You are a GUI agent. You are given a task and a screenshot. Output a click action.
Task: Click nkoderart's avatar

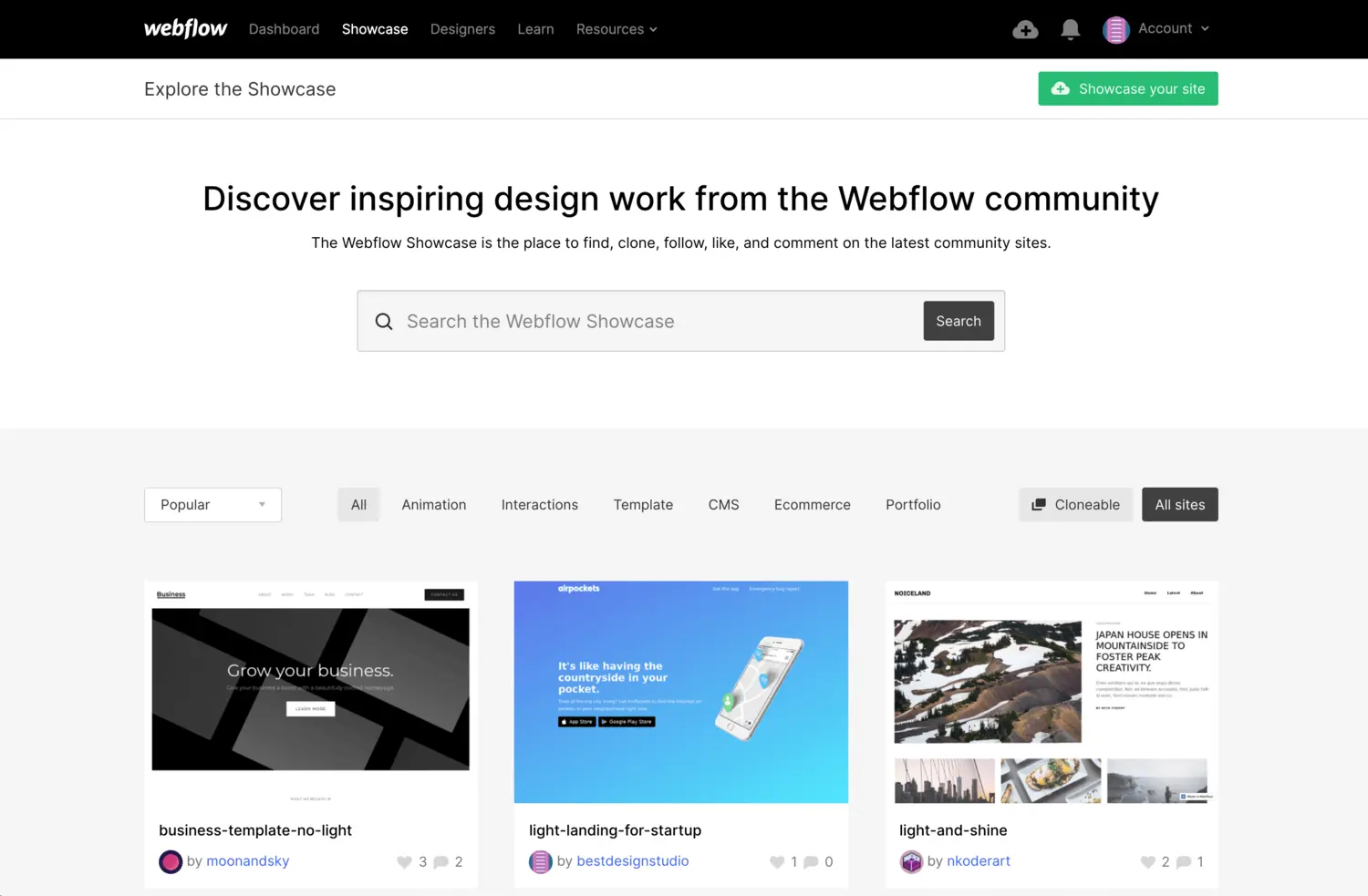pyautogui.click(x=911, y=861)
